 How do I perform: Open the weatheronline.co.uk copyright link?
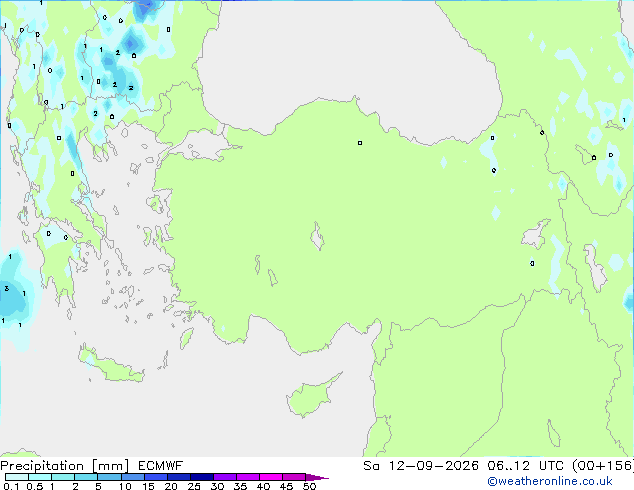pyautogui.click(x=549, y=481)
